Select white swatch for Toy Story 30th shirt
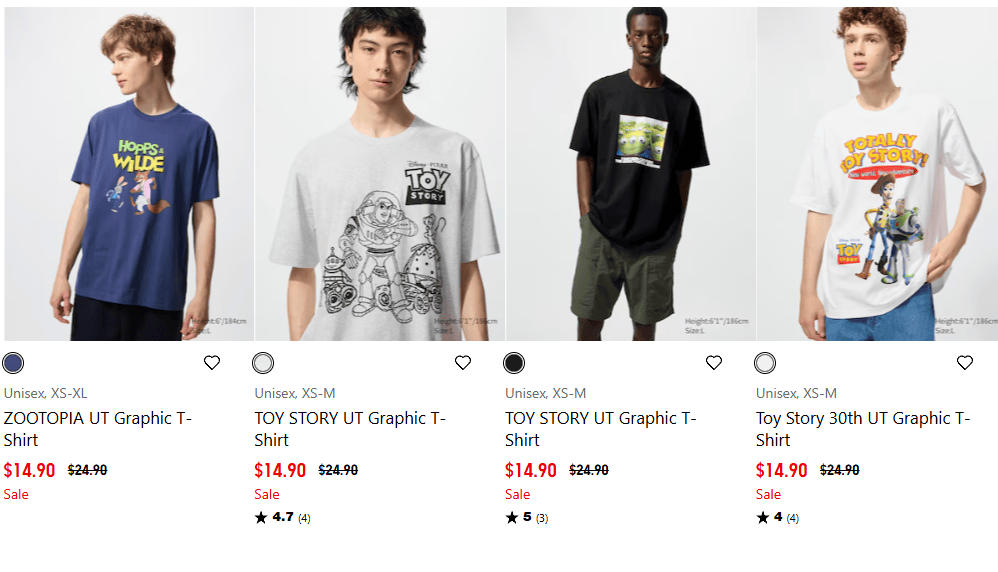Screen dimensions: 998x572 point(765,363)
